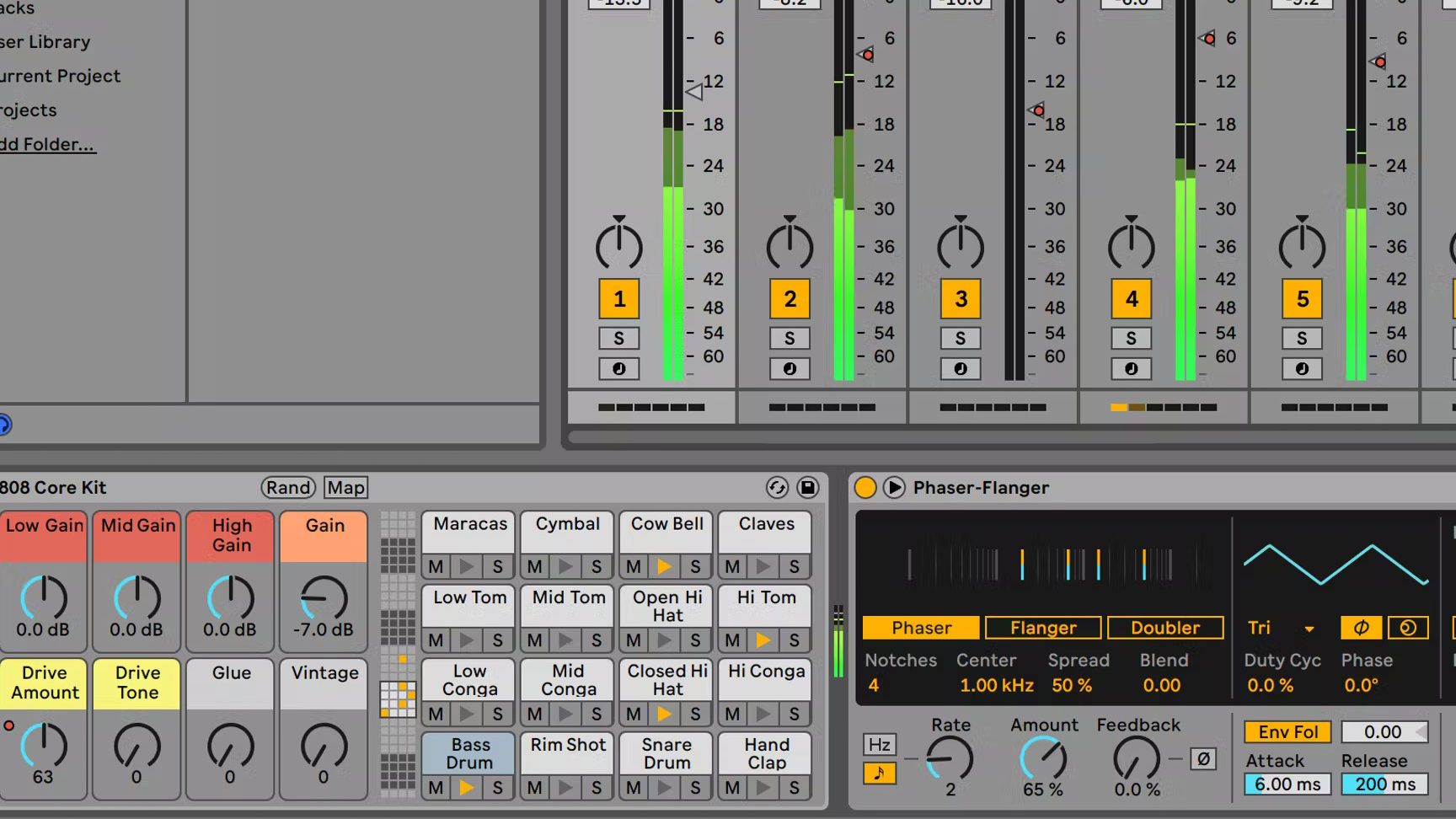Click the spin icon next to the Φ icon
The height and width of the screenshot is (819, 1456).
[1407, 628]
